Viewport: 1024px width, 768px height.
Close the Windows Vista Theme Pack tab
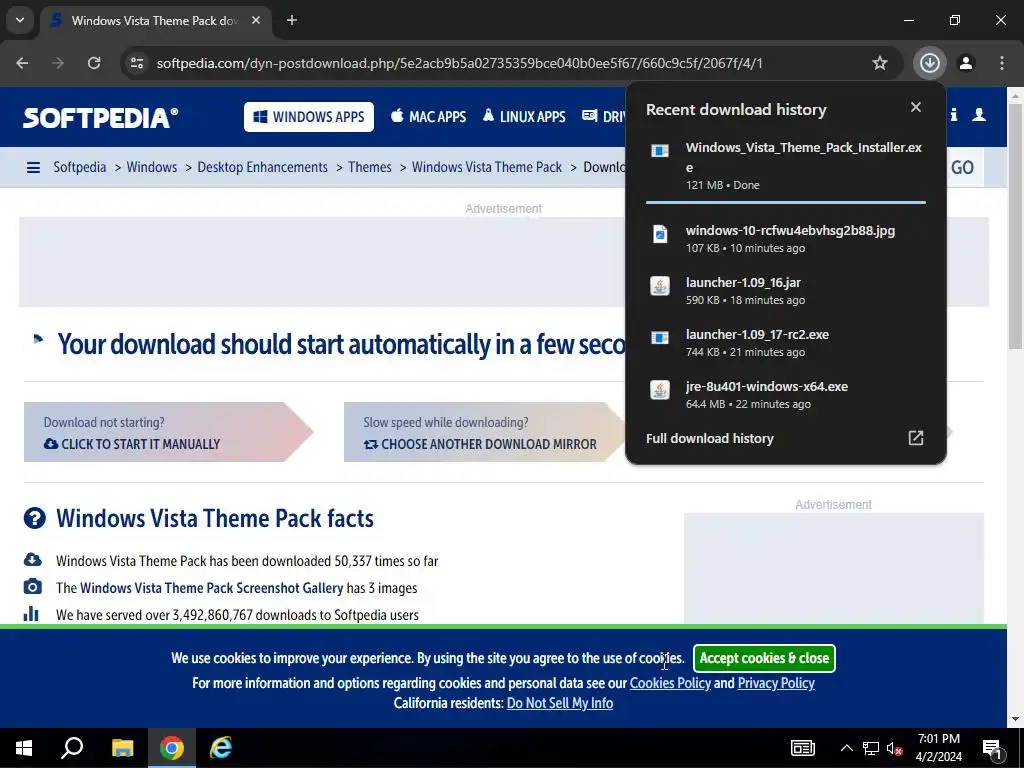tap(256, 20)
